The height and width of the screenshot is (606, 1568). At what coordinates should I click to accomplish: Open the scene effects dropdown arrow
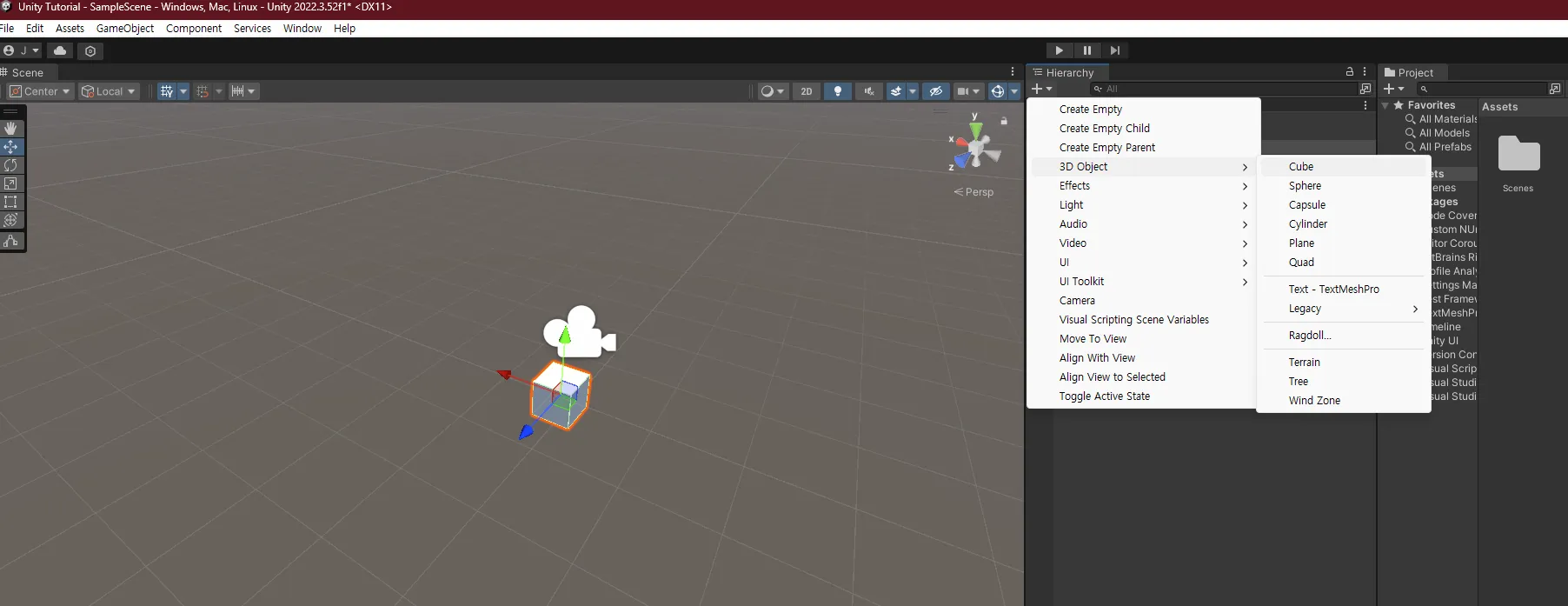pos(913,91)
